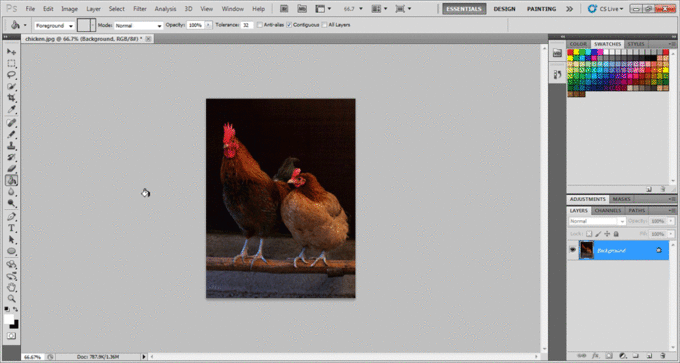The image size is (680, 363).
Task: Open the Opacity slider arrow in options bar
Action: [x=208, y=25]
